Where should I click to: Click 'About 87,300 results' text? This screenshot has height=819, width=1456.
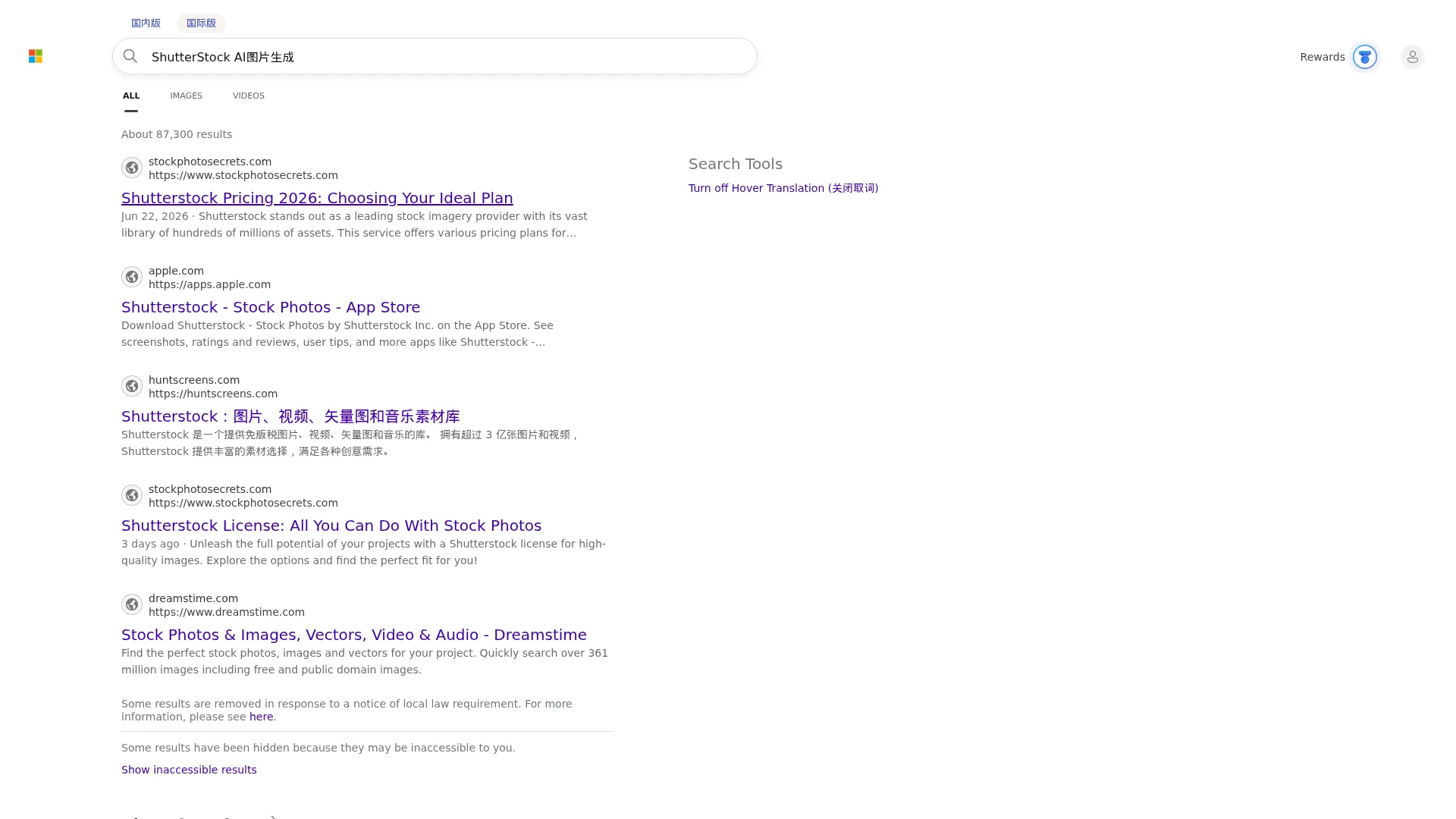[177, 134]
